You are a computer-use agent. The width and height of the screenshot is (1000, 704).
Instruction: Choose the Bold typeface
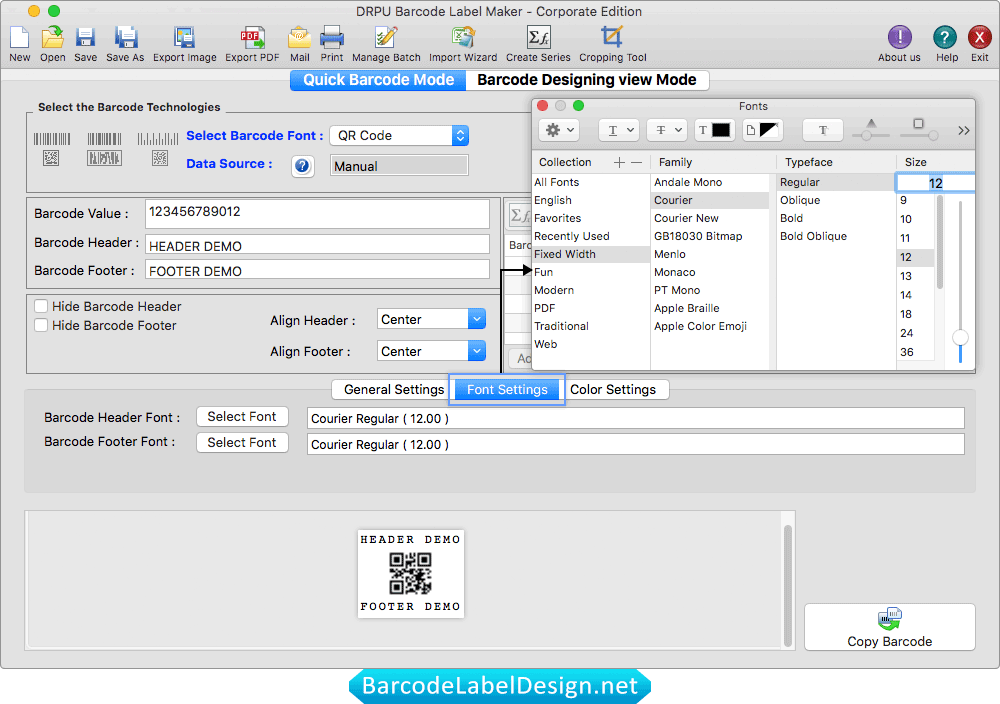pyautogui.click(x=835, y=218)
